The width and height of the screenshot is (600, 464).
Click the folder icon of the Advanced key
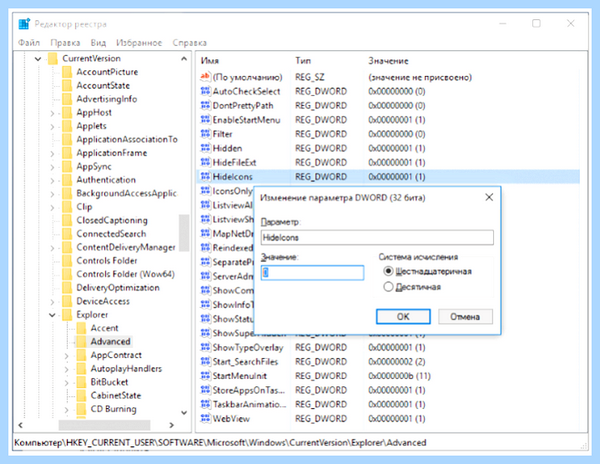(81, 341)
